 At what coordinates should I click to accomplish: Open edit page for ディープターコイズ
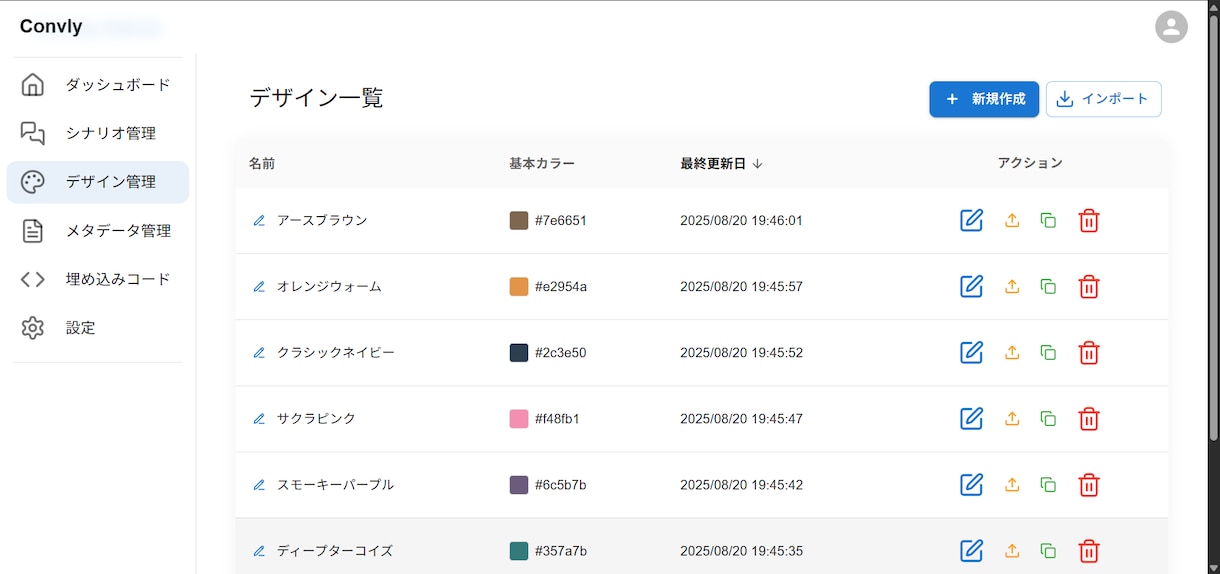[x=971, y=550]
